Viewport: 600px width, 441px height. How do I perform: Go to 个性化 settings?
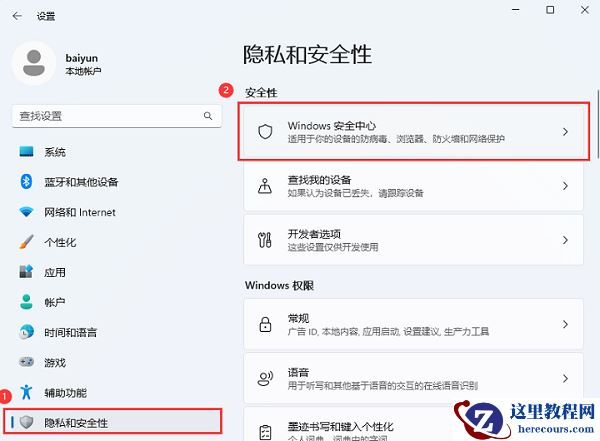click(x=116, y=242)
